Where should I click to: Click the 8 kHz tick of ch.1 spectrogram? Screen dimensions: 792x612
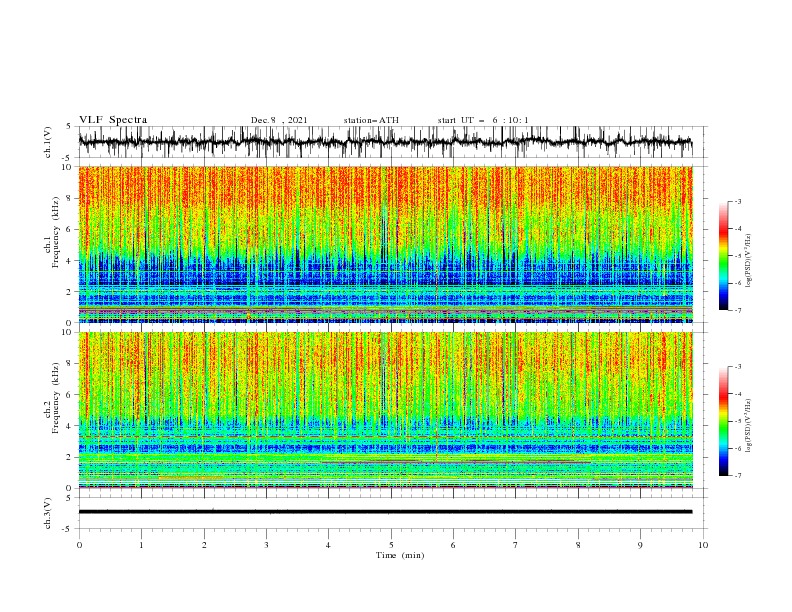[x=69, y=198]
